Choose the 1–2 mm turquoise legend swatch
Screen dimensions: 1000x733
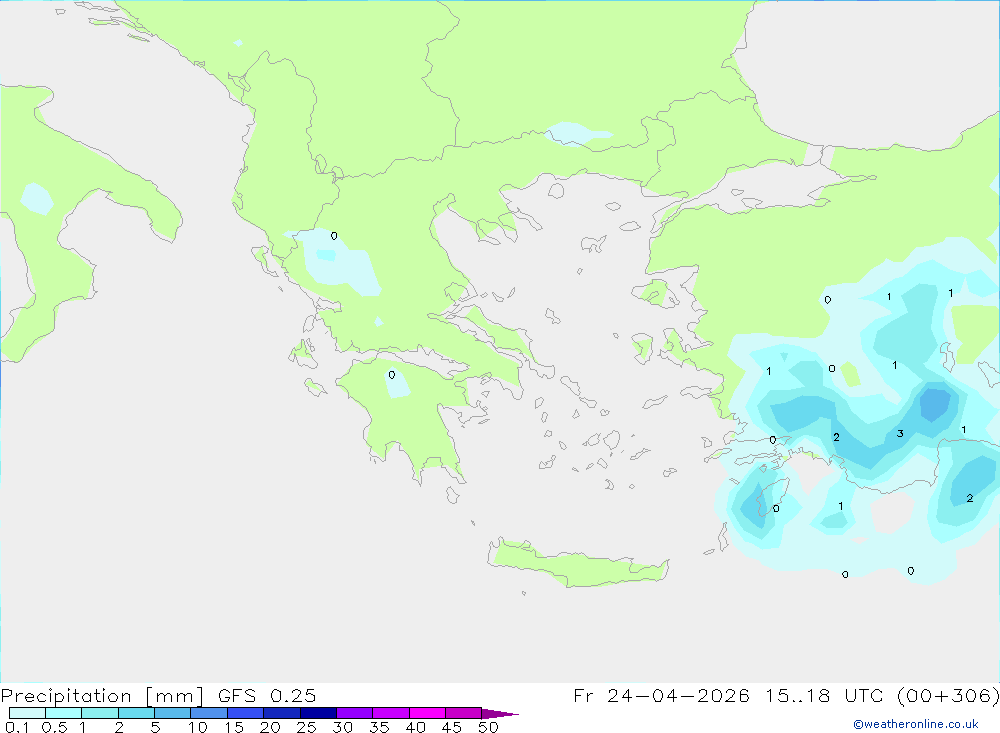99,713
